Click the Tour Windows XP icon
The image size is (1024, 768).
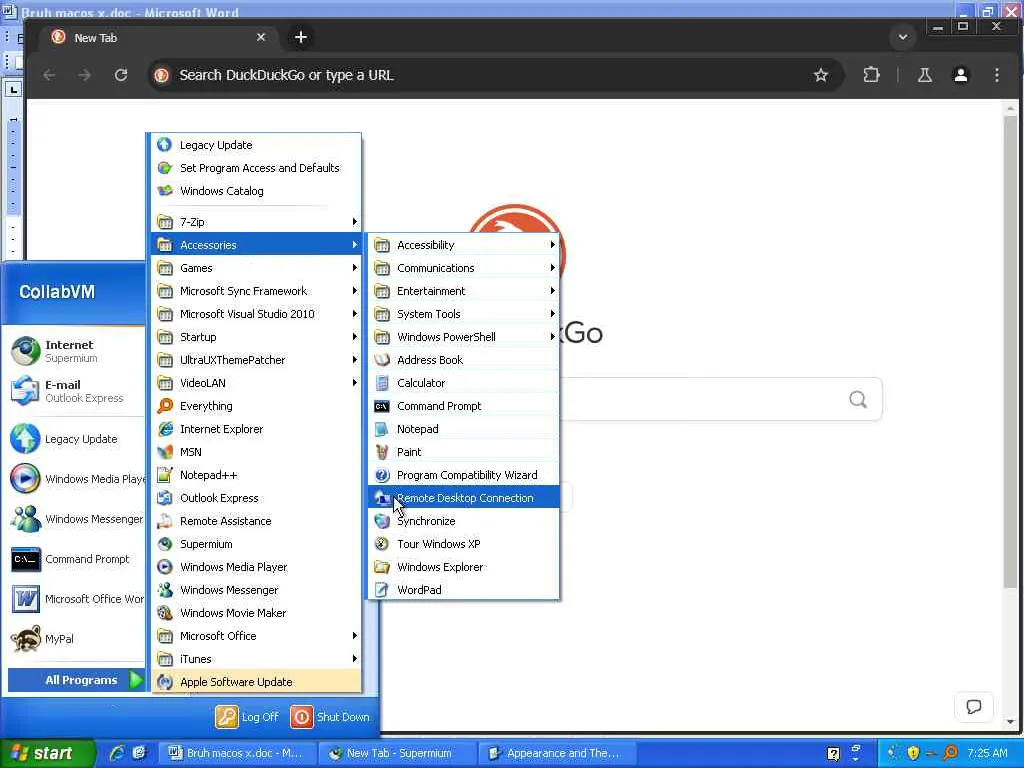[382, 544]
